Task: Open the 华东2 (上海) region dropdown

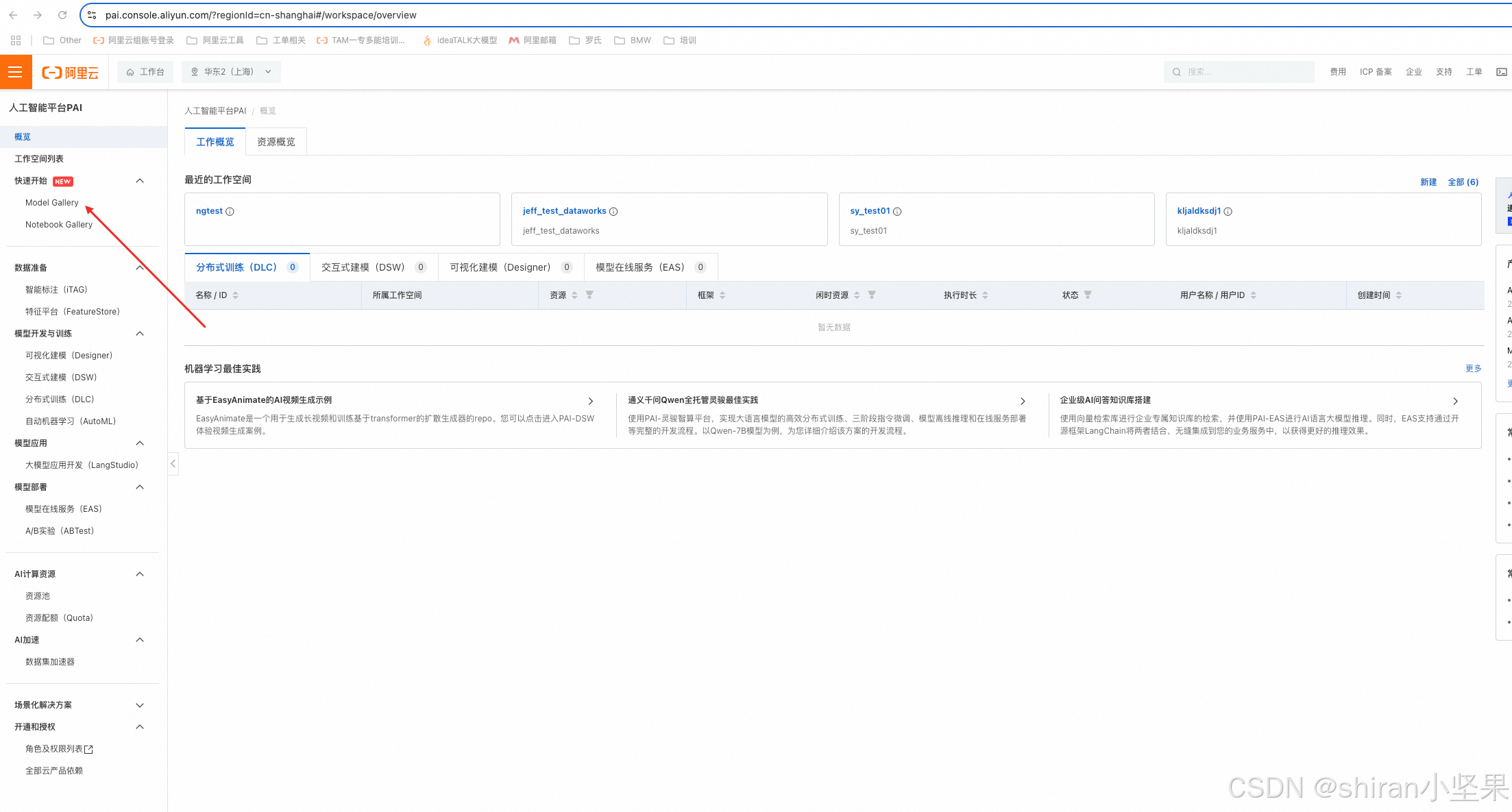Action: pos(231,72)
